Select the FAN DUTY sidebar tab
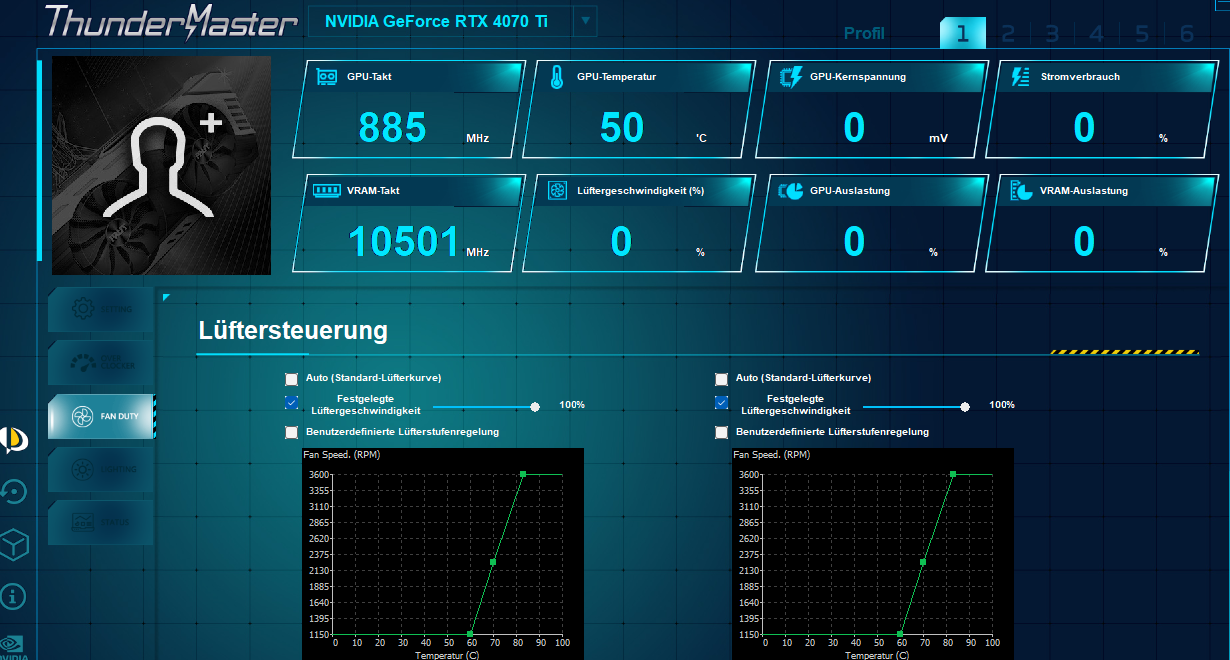 click(x=101, y=416)
